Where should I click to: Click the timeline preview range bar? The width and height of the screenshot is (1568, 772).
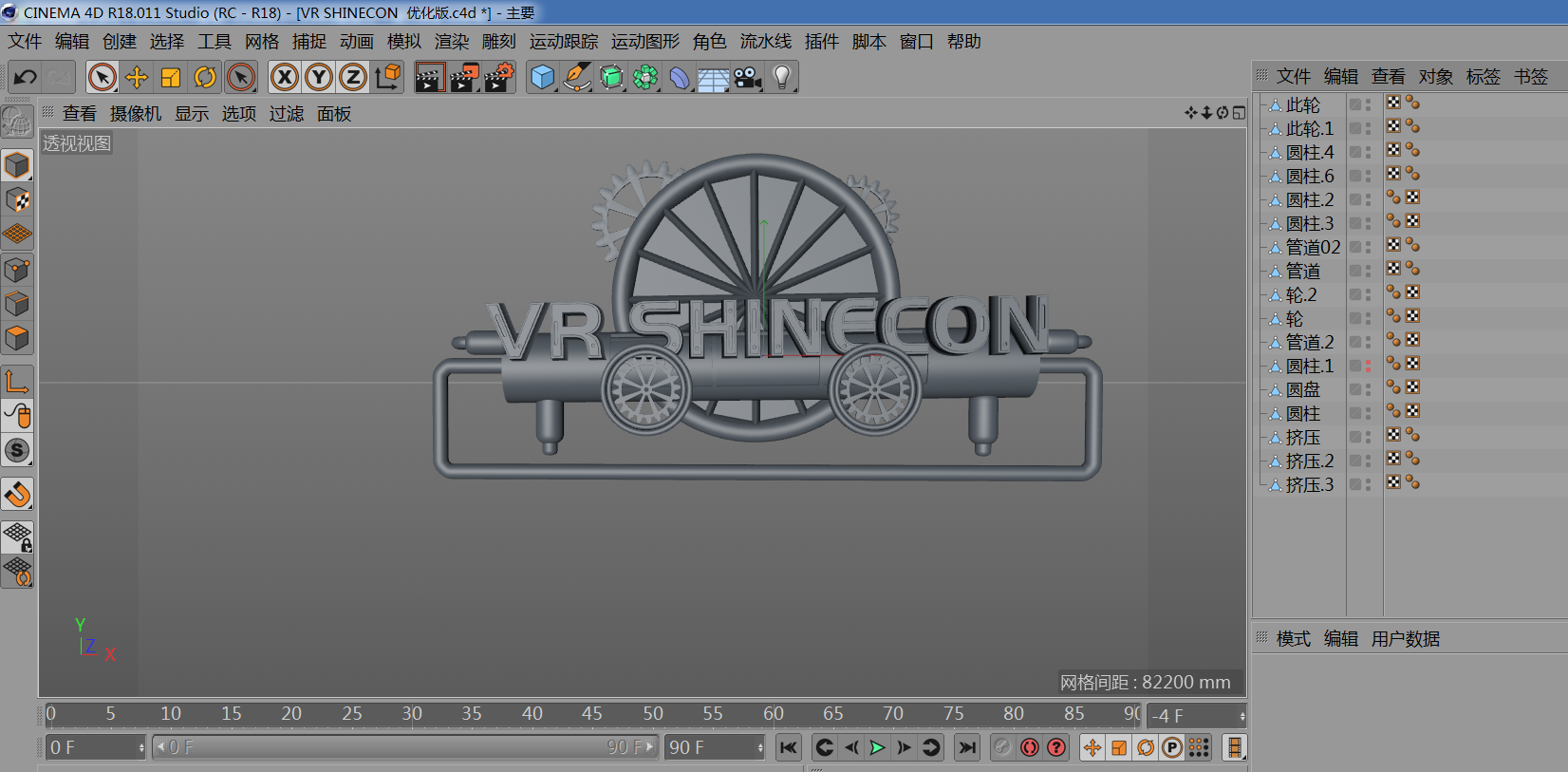[x=405, y=747]
